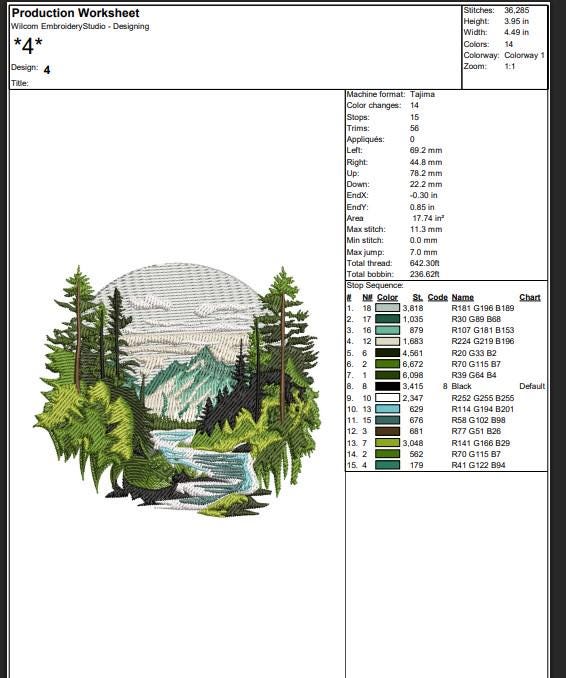Select color swatch in stop 1 row
566x678 pixels.
point(387,308)
